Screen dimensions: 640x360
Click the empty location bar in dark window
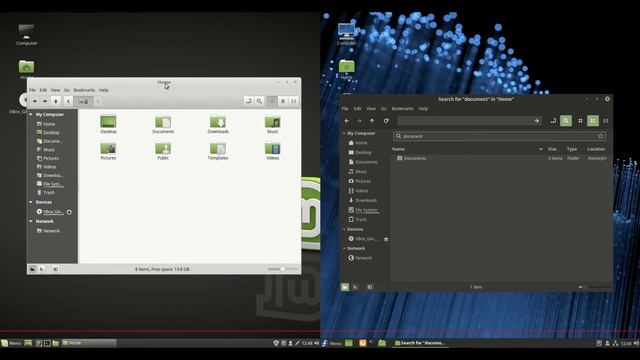click(x=469, y=121)
